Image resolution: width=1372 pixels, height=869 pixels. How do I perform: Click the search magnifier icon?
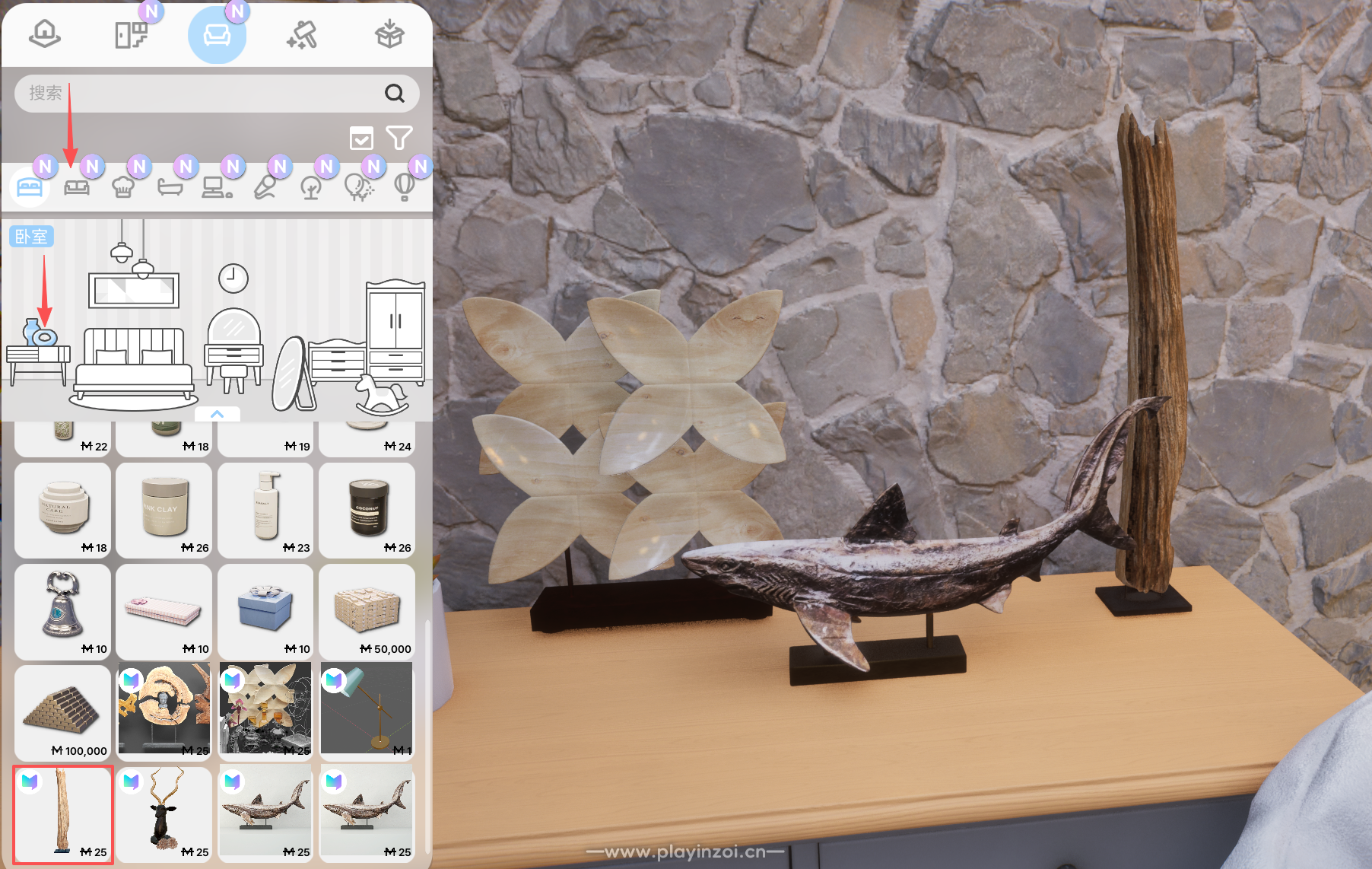coord(394,94)
